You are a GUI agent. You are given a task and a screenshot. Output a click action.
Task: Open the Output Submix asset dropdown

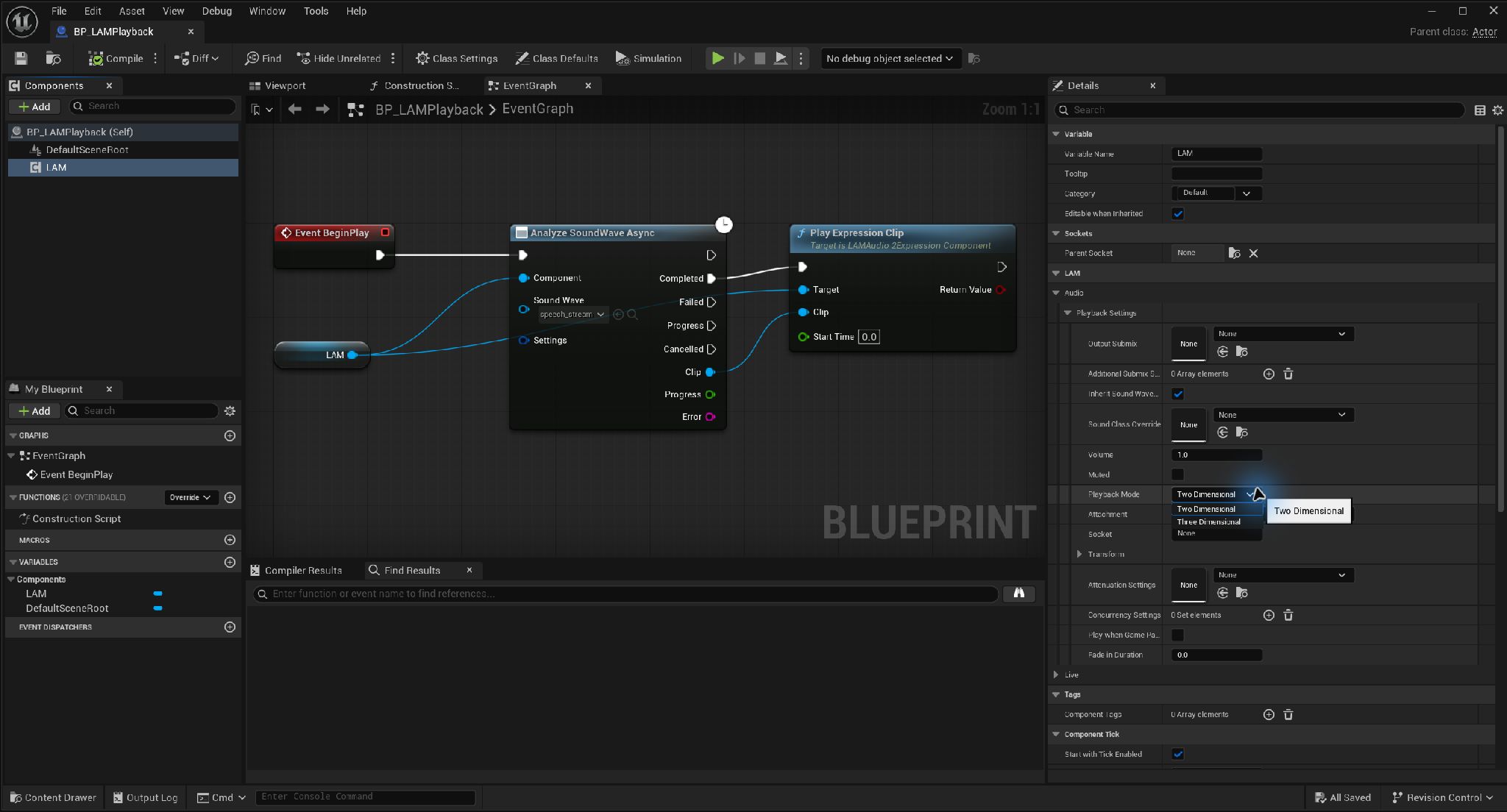[1283, 334]
